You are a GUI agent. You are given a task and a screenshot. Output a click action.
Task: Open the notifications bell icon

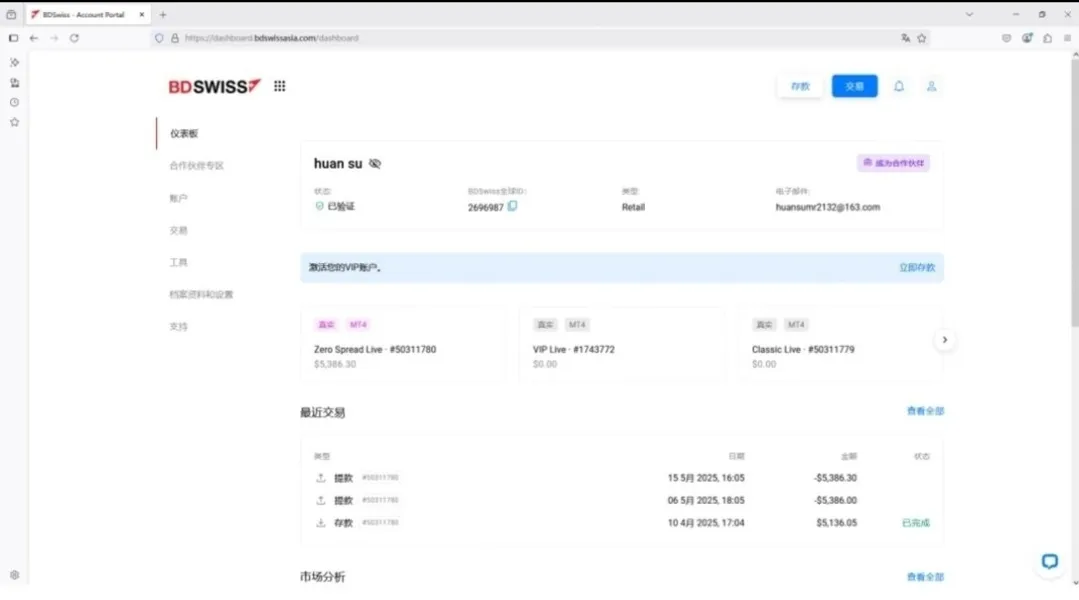(899, 86)
